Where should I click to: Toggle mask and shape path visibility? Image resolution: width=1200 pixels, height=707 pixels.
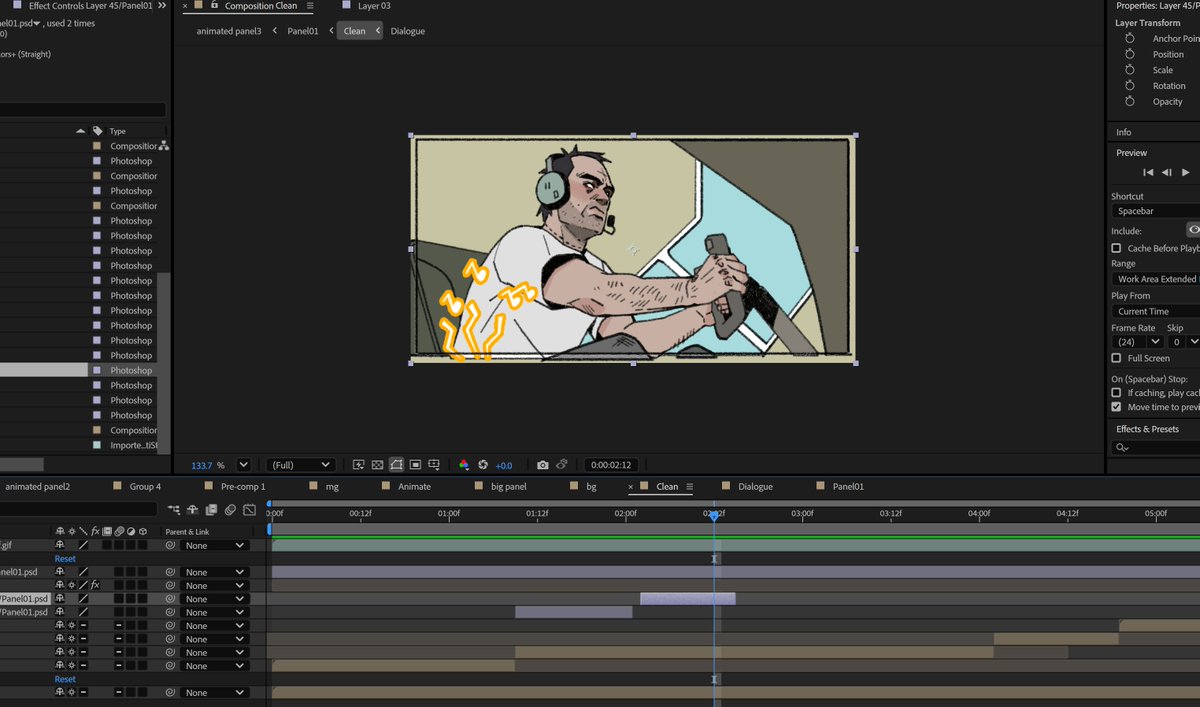pos(396,465)
